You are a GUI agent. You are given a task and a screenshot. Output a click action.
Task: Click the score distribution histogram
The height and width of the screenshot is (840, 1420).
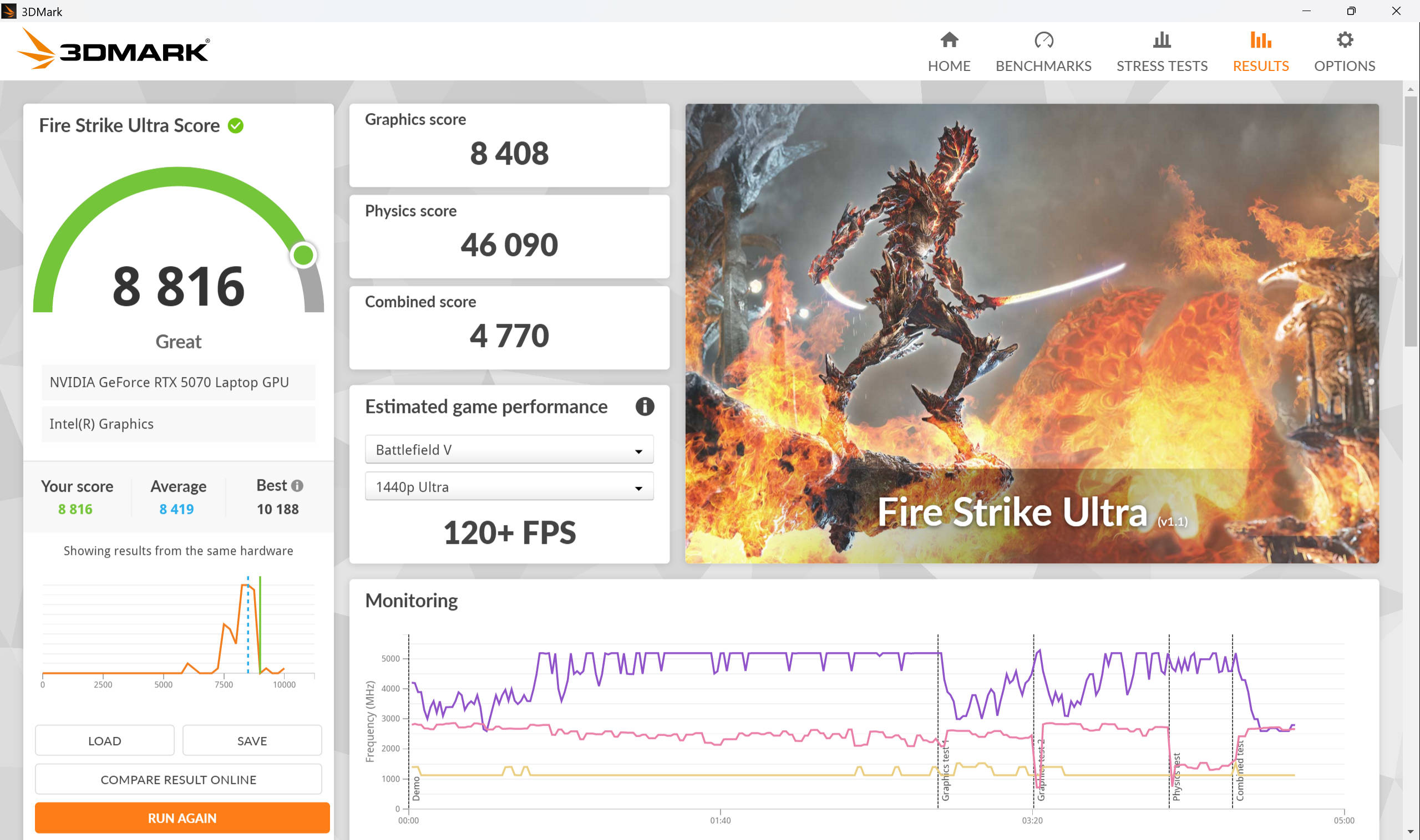179,631
